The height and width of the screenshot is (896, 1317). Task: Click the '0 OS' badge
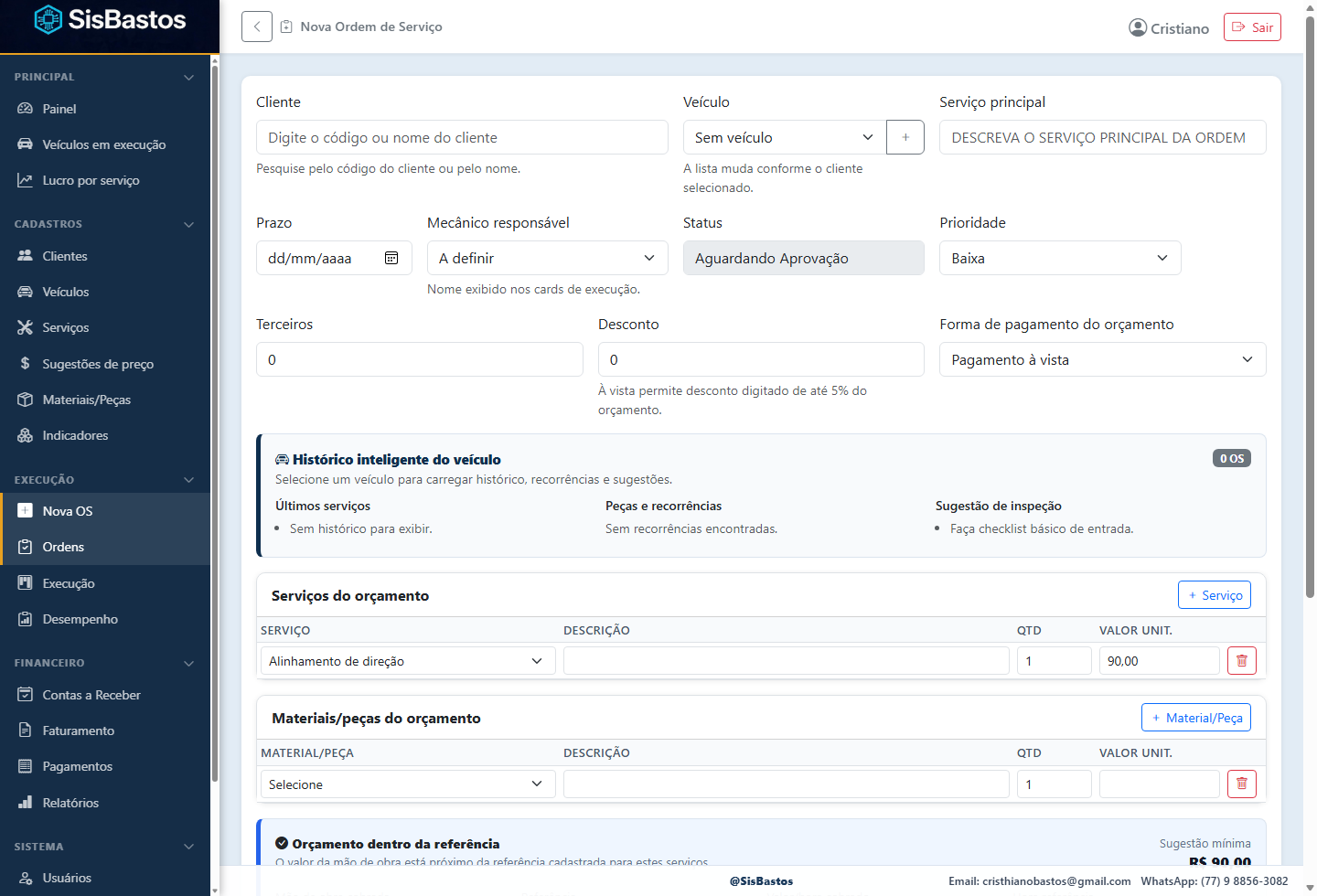tap(1231, 458)
